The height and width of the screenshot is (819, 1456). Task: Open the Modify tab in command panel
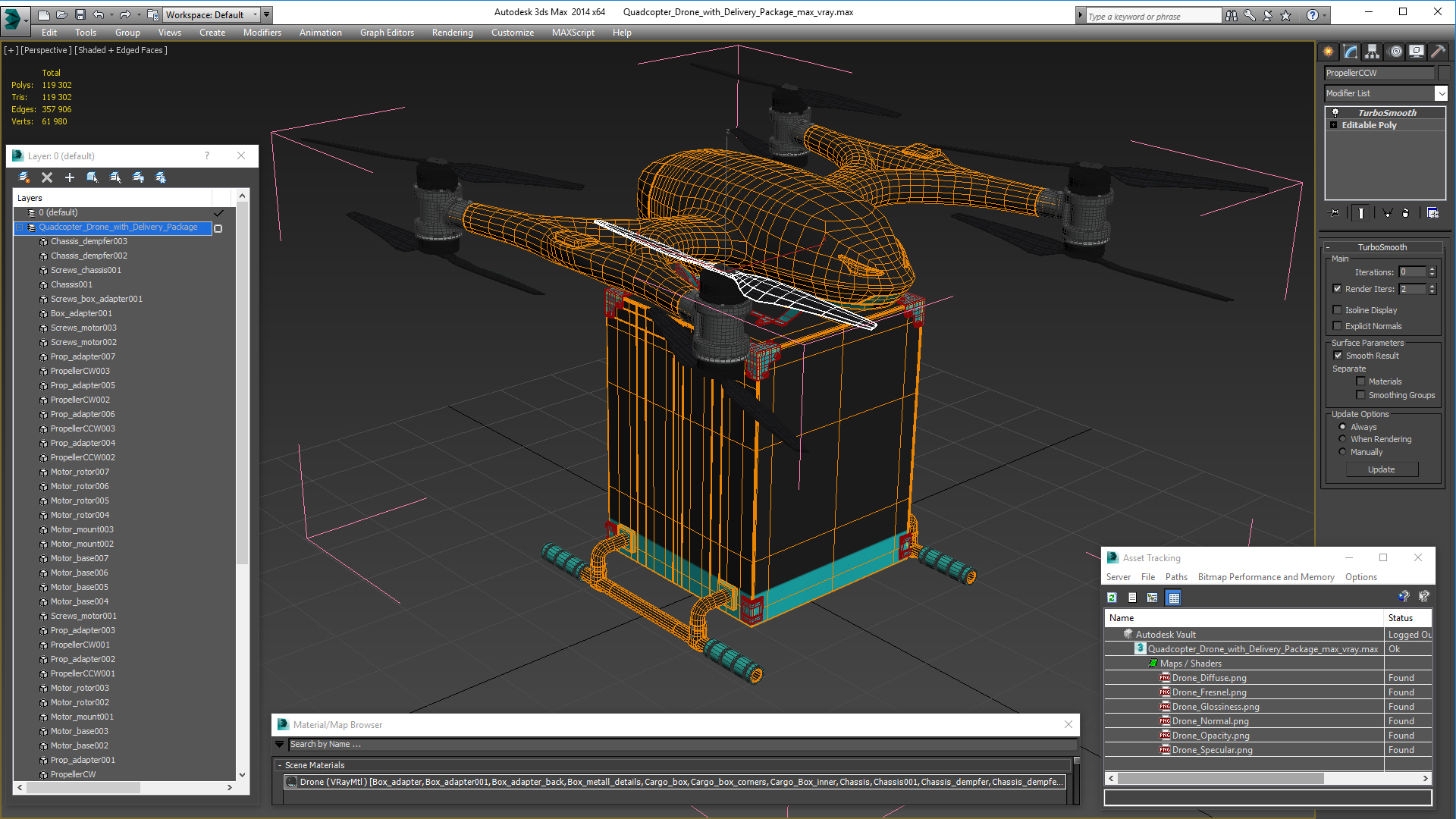click(1351, 52)
